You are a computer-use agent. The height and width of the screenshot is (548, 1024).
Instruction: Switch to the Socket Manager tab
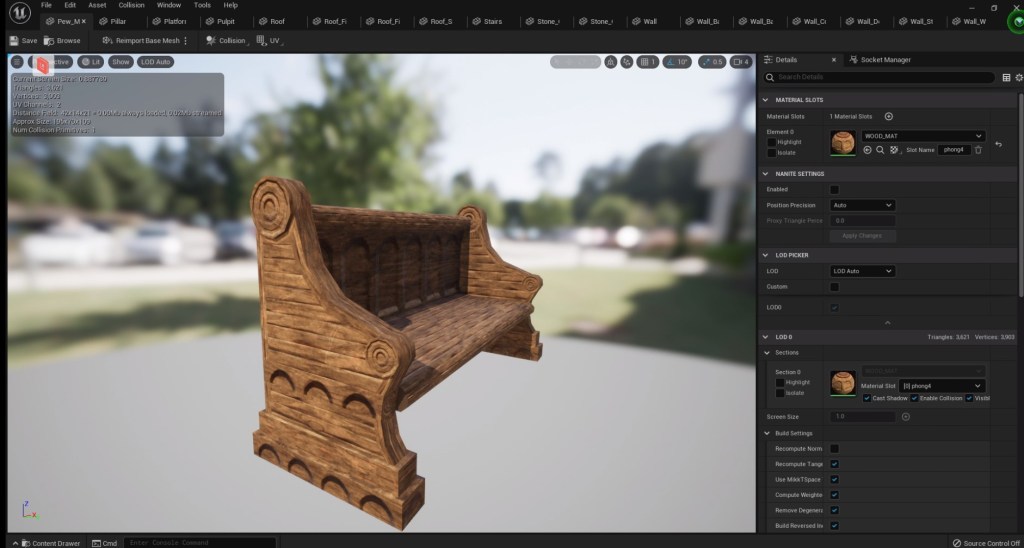pos(878,60)
